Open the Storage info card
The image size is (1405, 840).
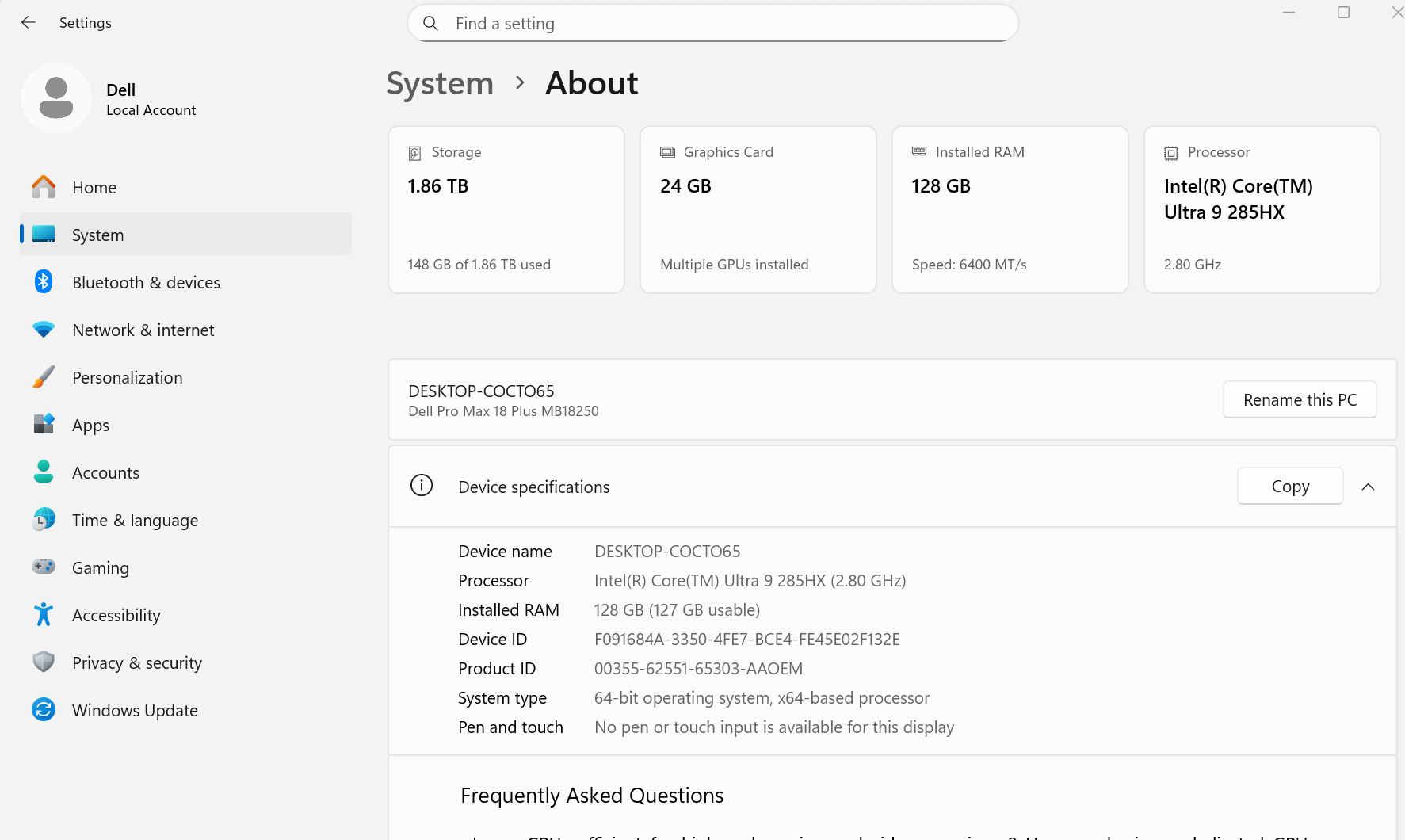click(506, 209)
